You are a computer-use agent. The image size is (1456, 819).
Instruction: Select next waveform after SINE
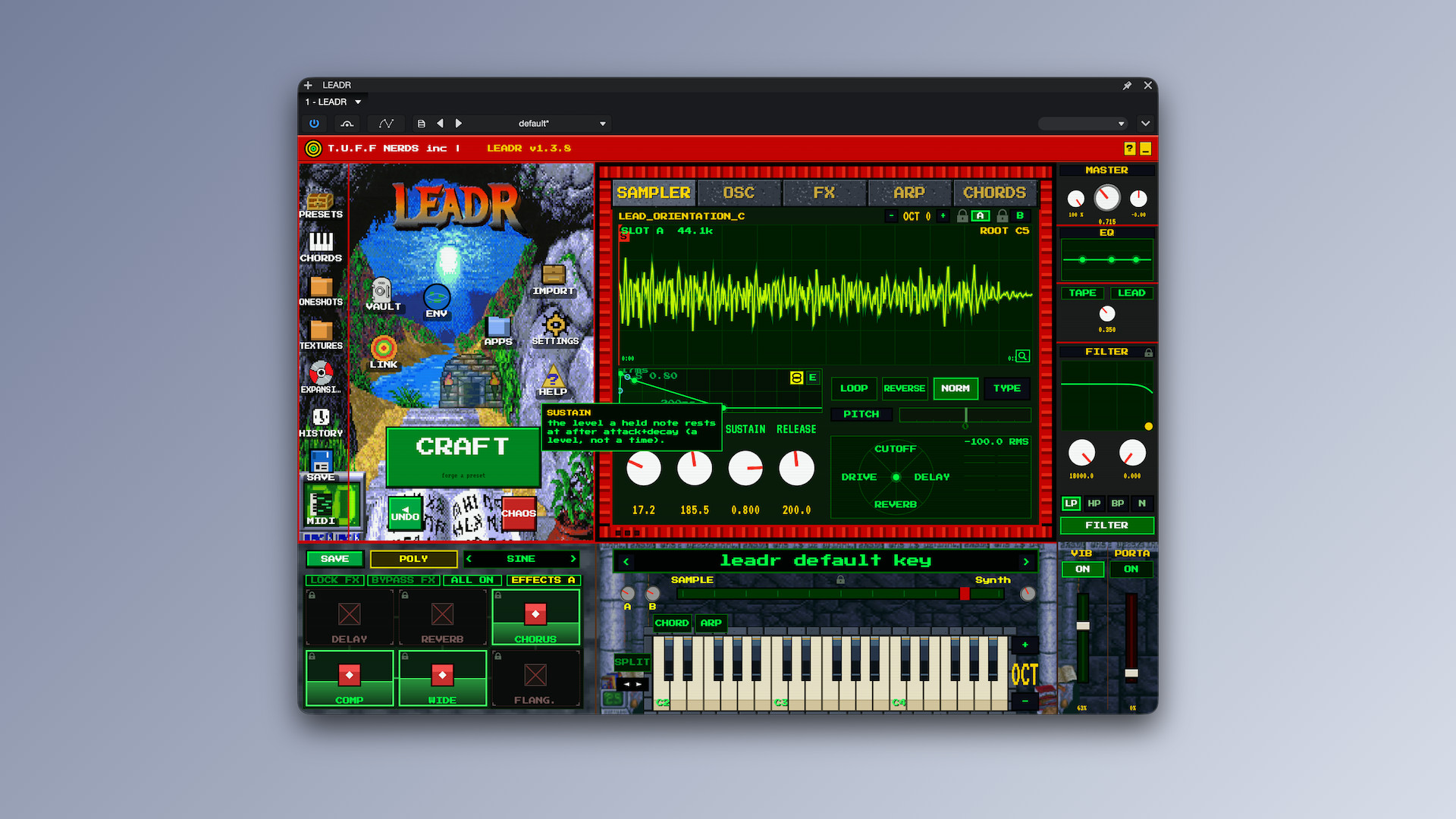tap(573, 559)
